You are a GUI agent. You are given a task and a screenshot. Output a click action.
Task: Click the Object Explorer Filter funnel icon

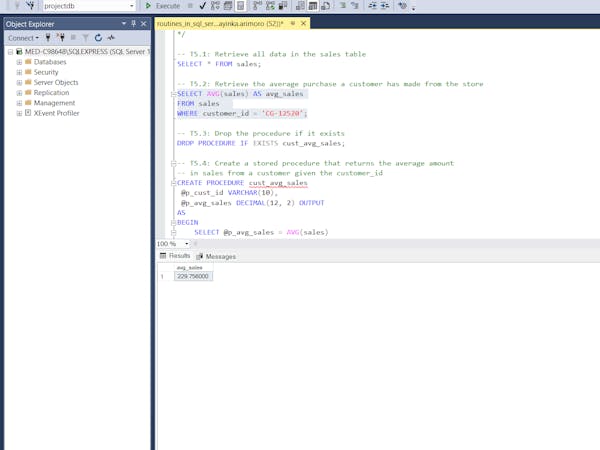pos(85,38)
